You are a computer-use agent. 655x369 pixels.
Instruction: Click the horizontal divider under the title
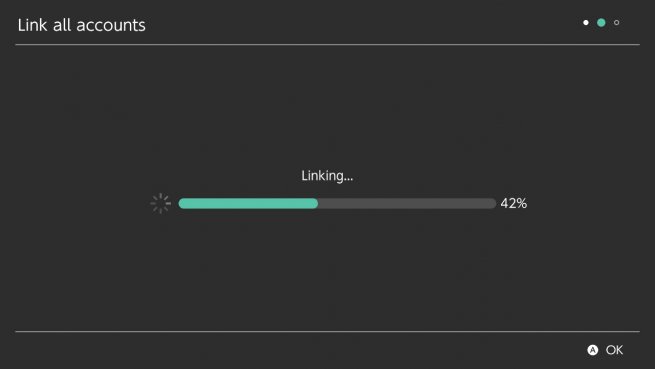(328, 44)
